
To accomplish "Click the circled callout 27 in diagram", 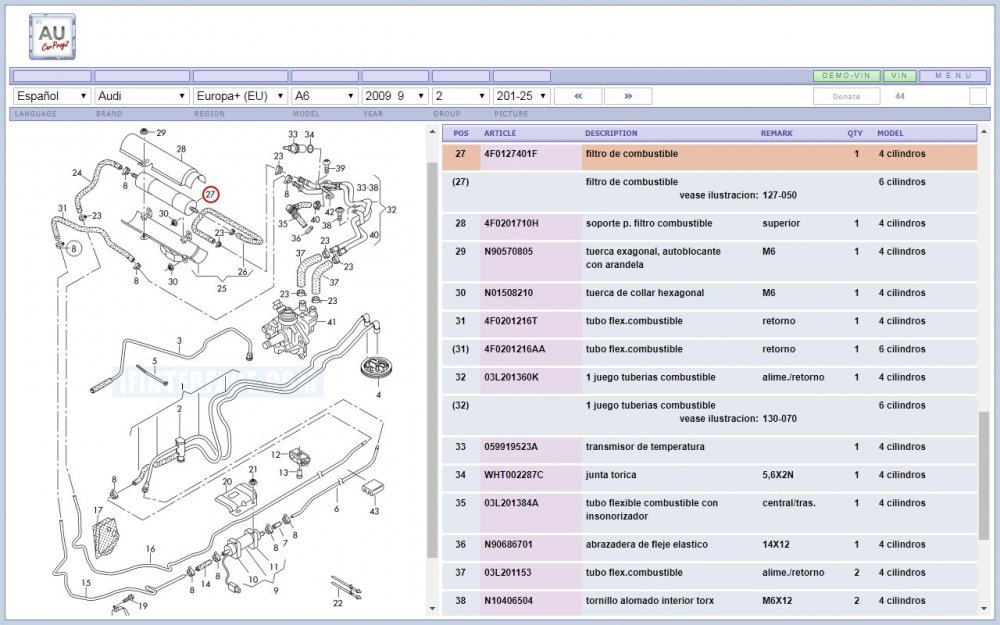I will tap(210, 195).
